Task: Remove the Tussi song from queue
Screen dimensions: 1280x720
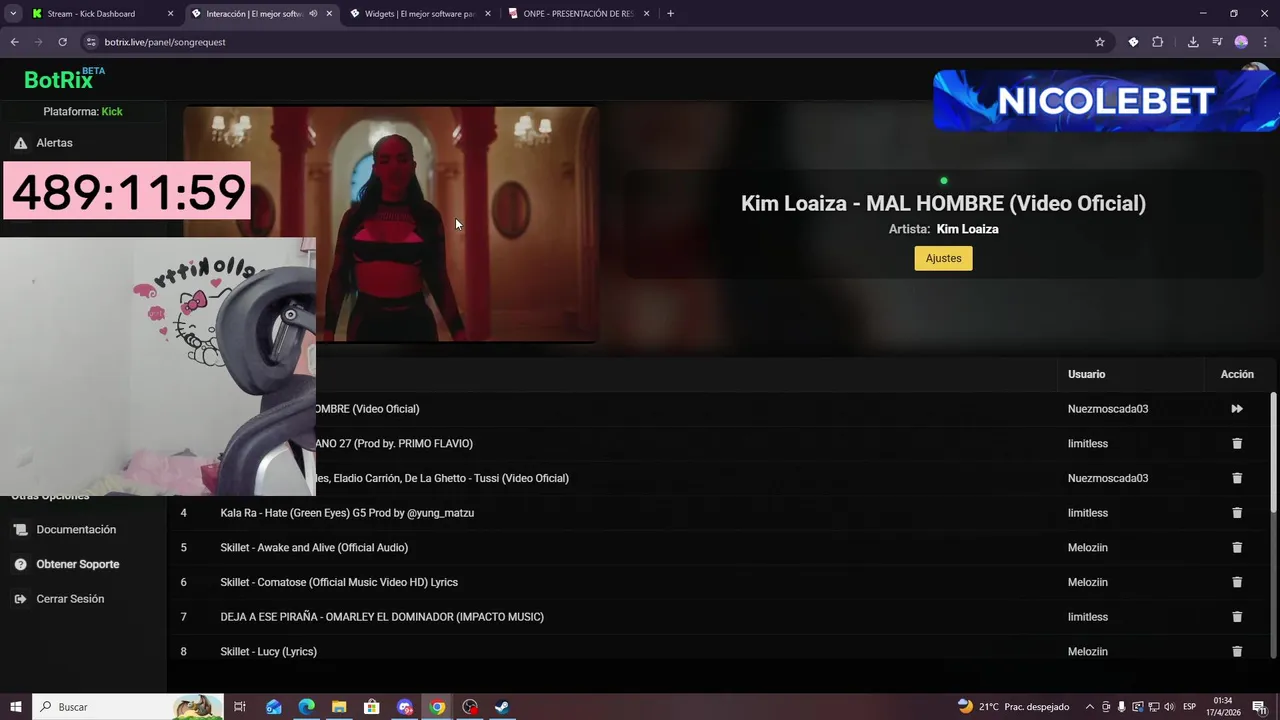Action: 1237,478
